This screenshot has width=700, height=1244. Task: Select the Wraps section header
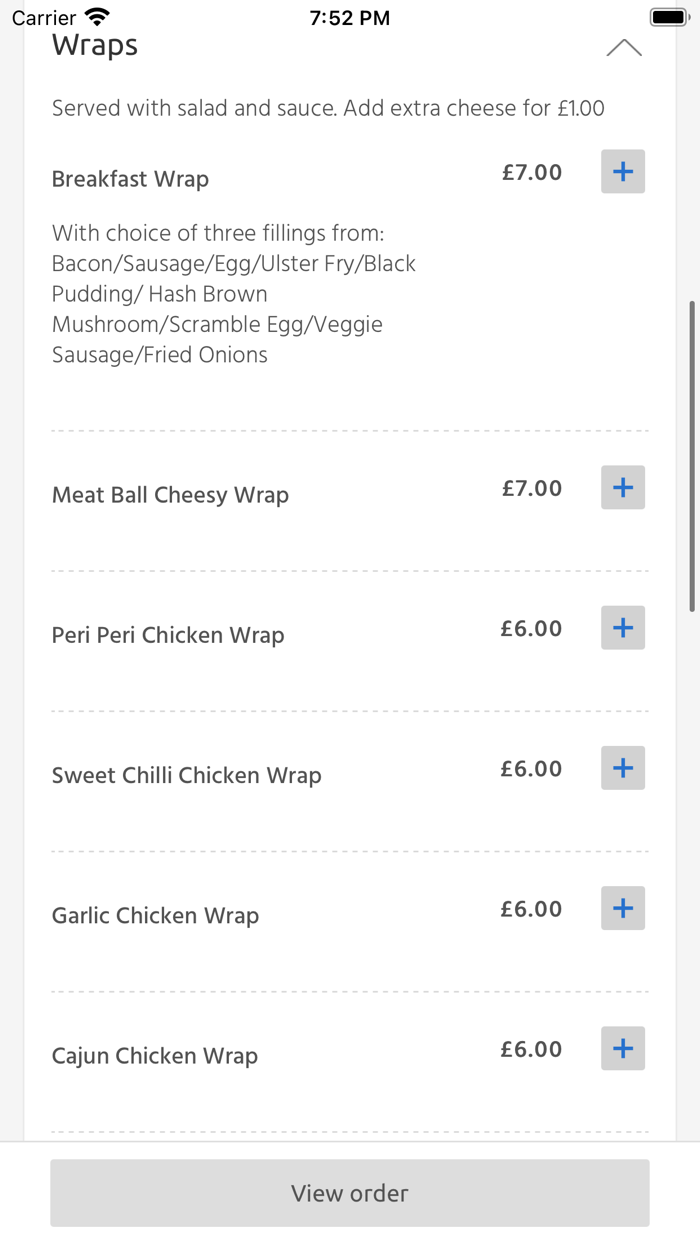click(x=94, y=44)
